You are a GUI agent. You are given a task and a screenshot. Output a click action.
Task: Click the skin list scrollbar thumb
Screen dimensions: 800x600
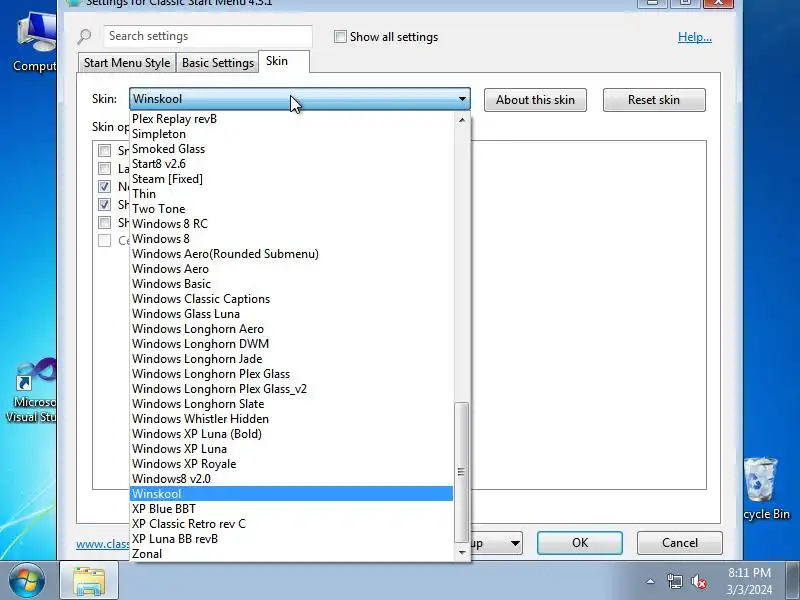[461, 472]
